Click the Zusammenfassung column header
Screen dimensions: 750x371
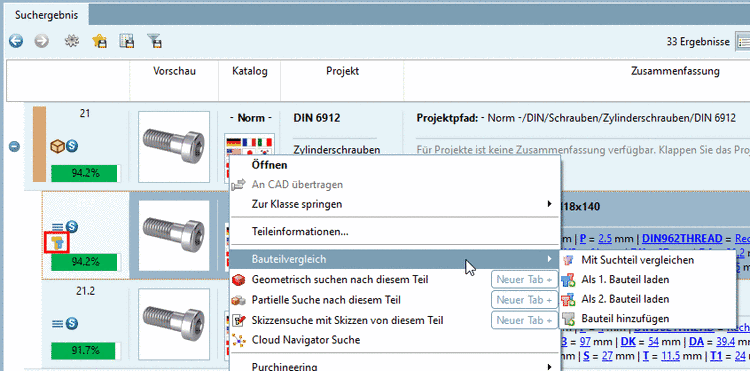point(675,71)
